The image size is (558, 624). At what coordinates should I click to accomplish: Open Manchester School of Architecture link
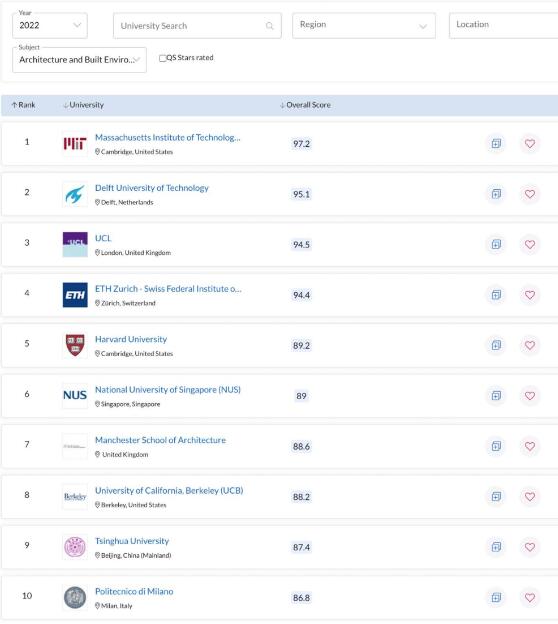(160, 440)
